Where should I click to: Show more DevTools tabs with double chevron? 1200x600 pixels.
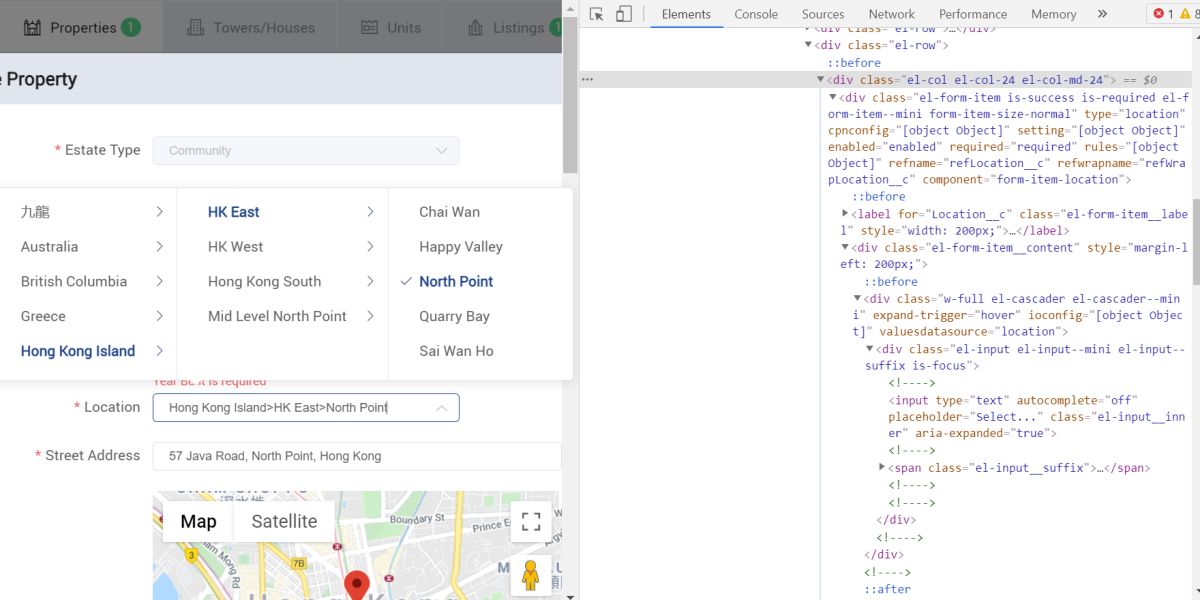click(1102, 14)
